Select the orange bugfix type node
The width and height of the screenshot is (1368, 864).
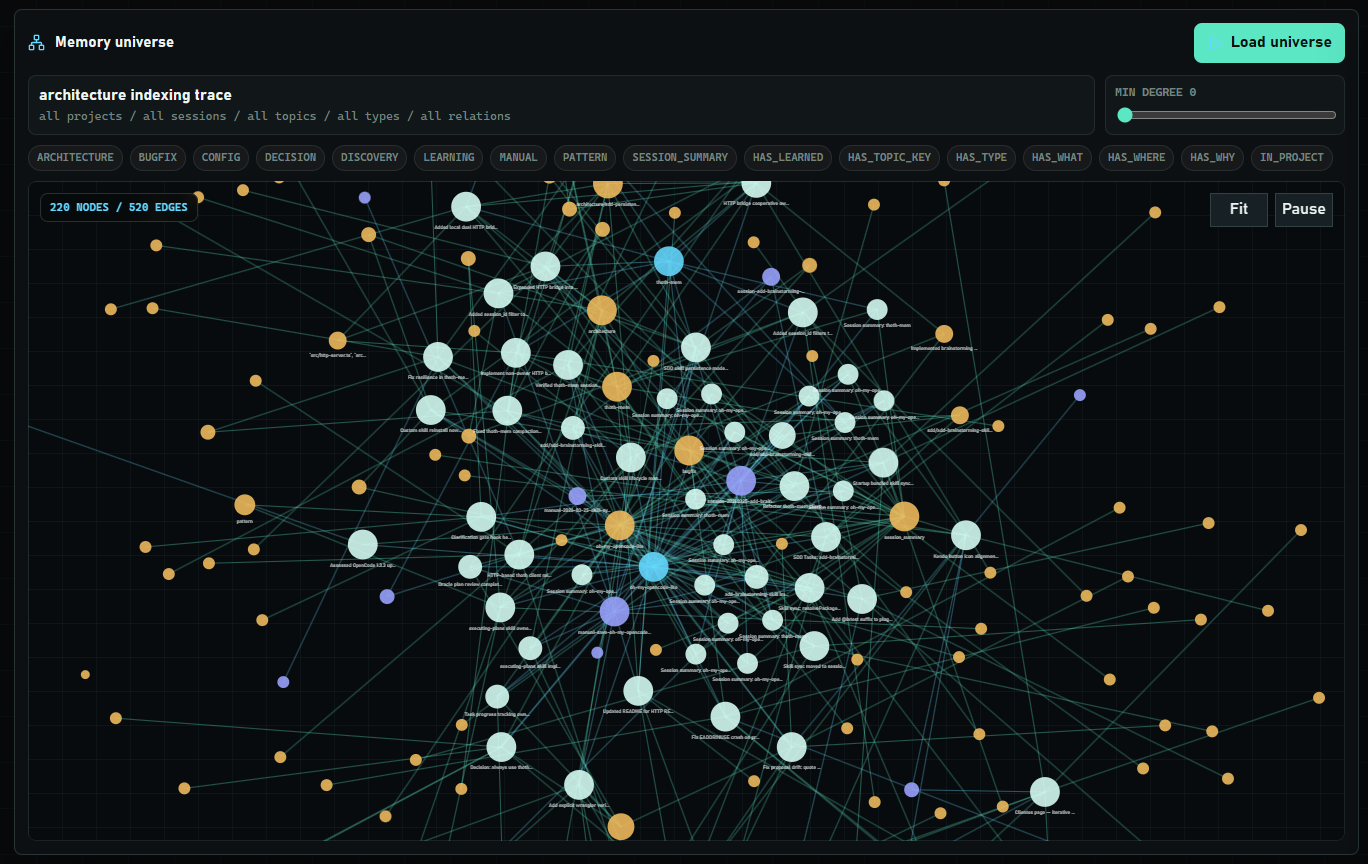[x=689, y=451]
